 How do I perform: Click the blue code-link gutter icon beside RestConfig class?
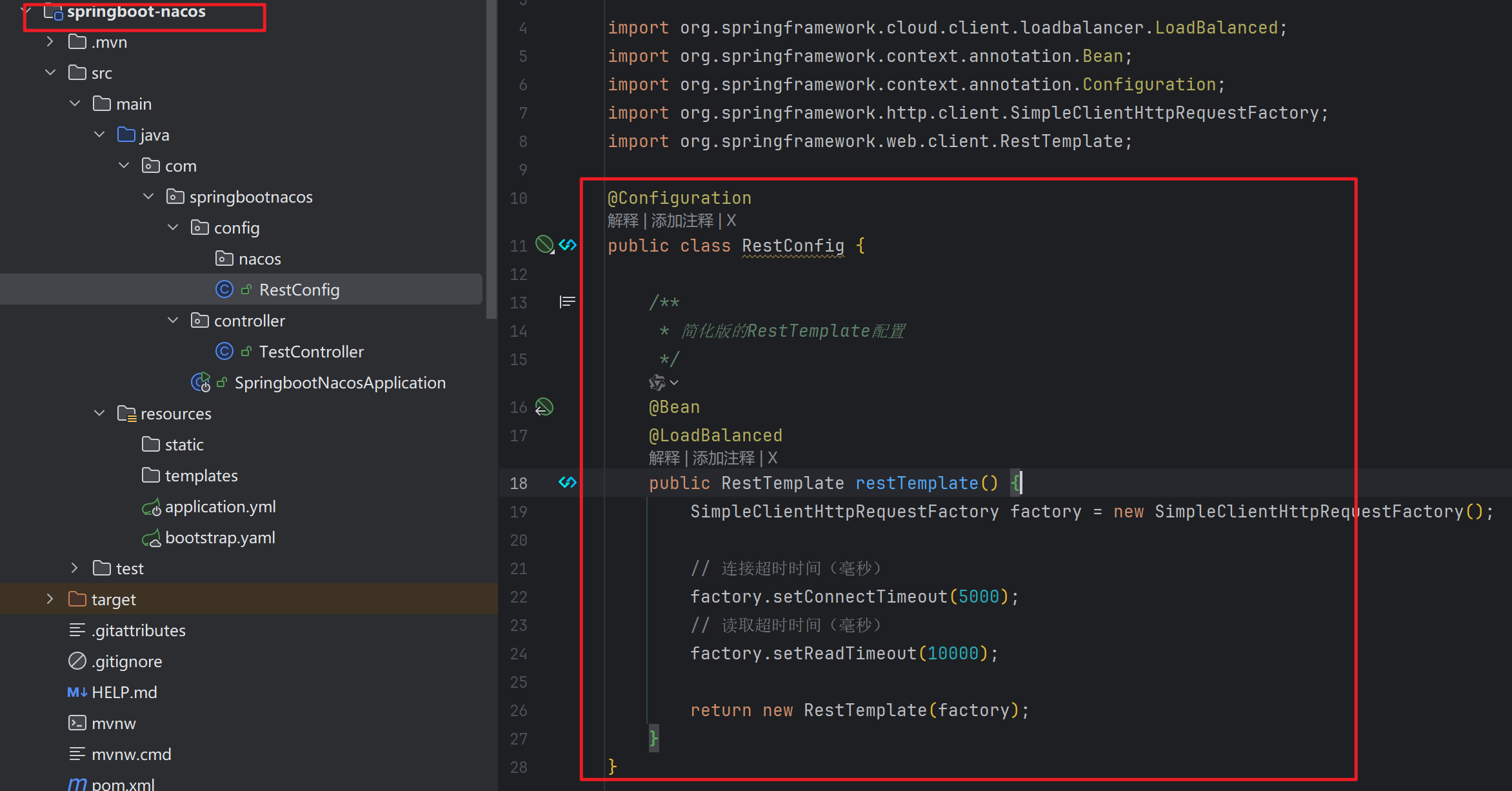(x=568, y=245)
